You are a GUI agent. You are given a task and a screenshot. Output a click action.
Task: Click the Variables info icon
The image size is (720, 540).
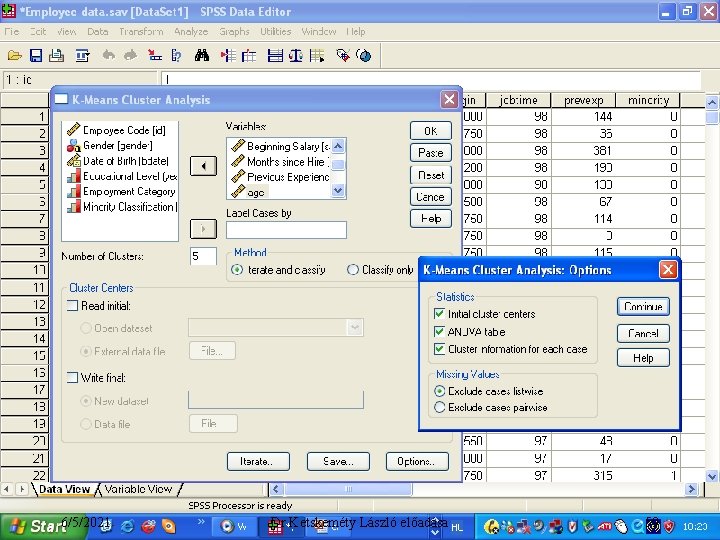click(x=176, y=56)
